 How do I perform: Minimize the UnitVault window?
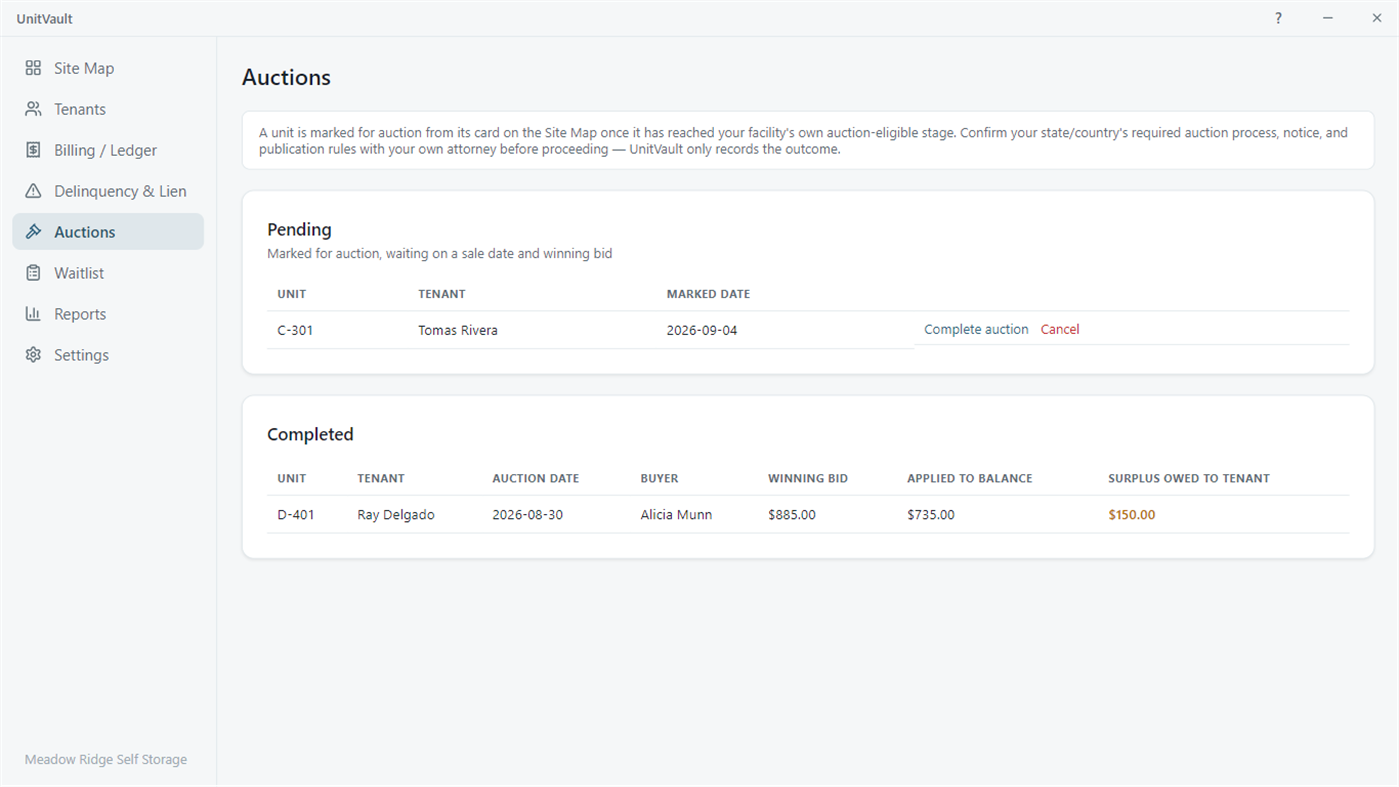(x=1328, y=18)
